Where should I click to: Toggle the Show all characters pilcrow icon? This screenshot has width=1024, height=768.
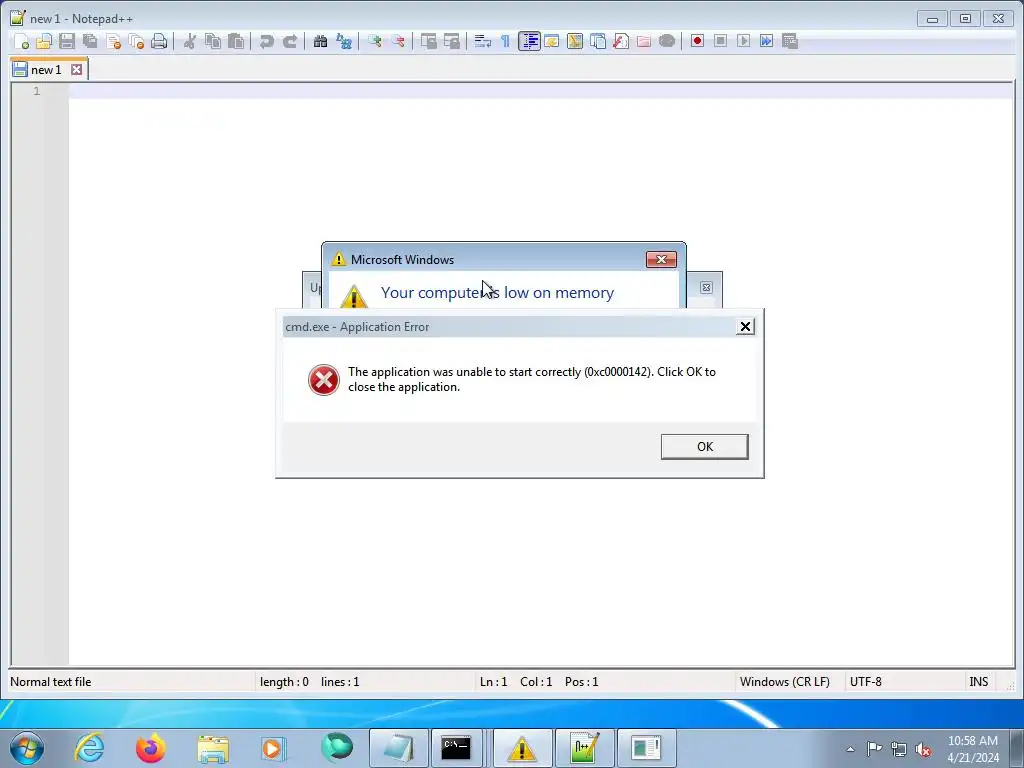[505, 42]
